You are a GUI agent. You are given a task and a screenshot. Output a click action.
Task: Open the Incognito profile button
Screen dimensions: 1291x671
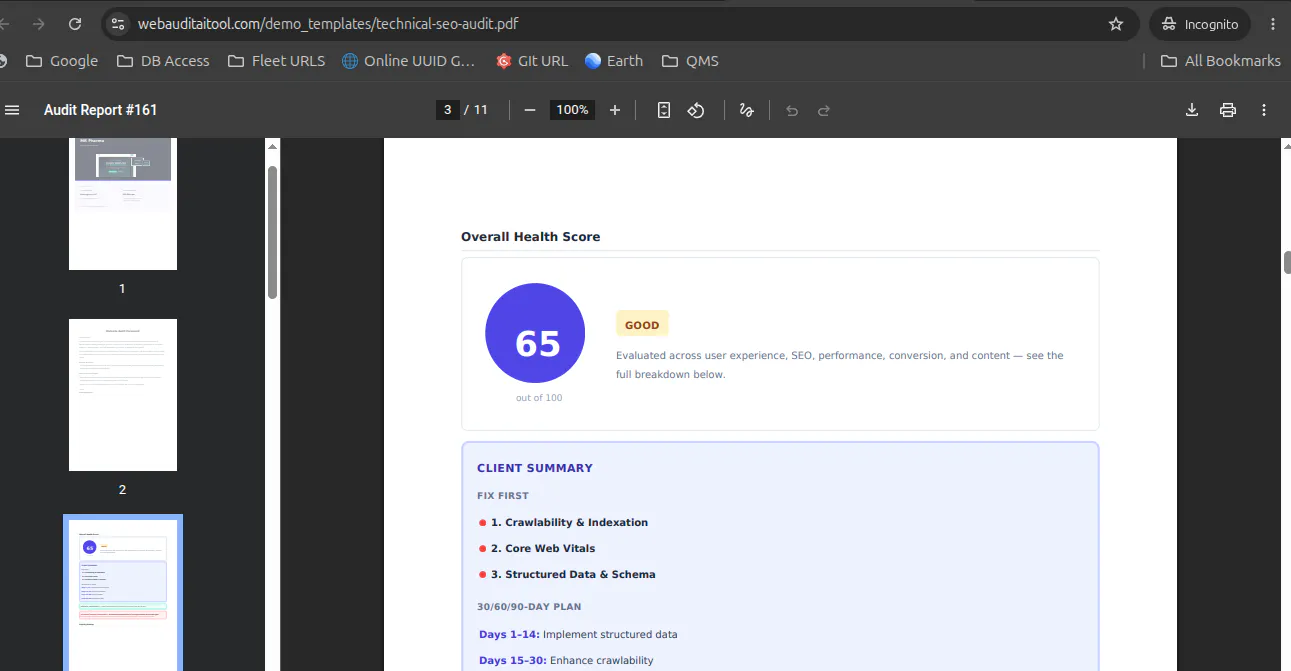click(x=1200, y=24)
